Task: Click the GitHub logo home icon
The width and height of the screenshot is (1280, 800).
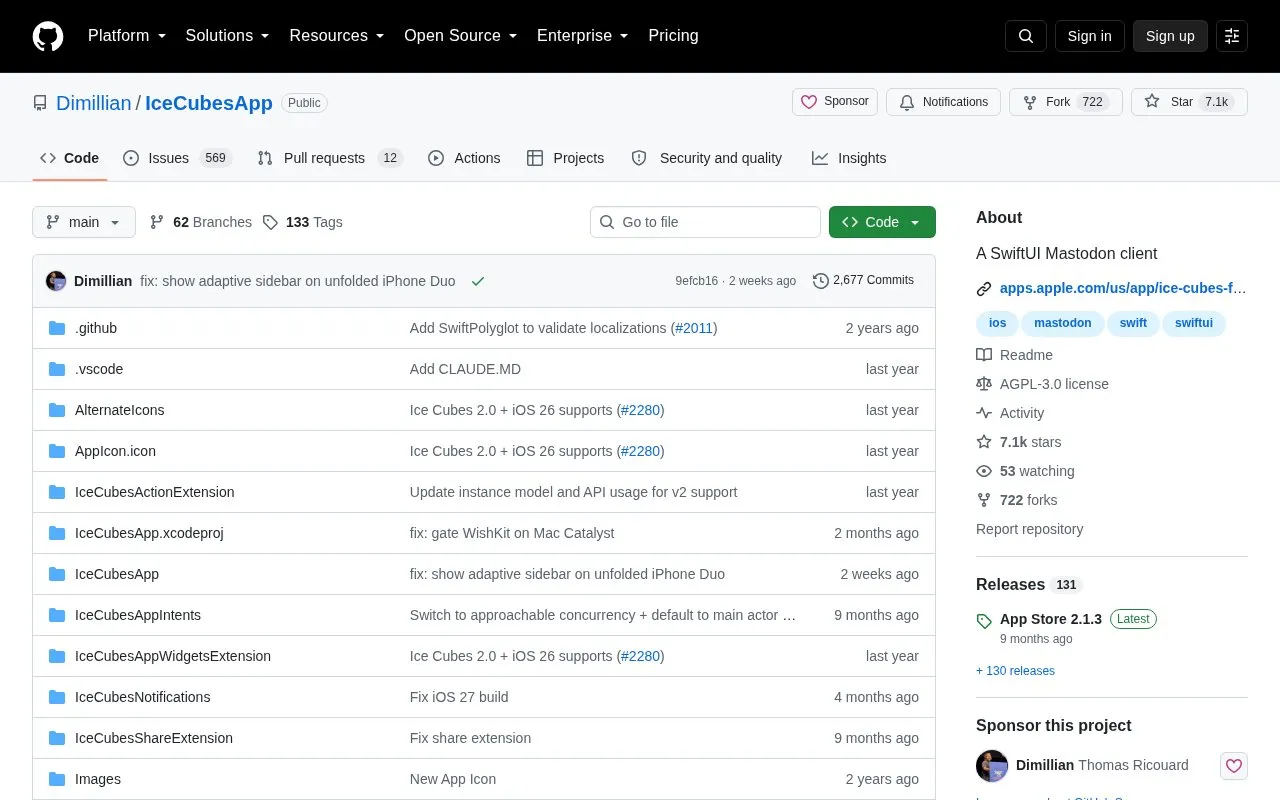Action: (x=48, y=36)
